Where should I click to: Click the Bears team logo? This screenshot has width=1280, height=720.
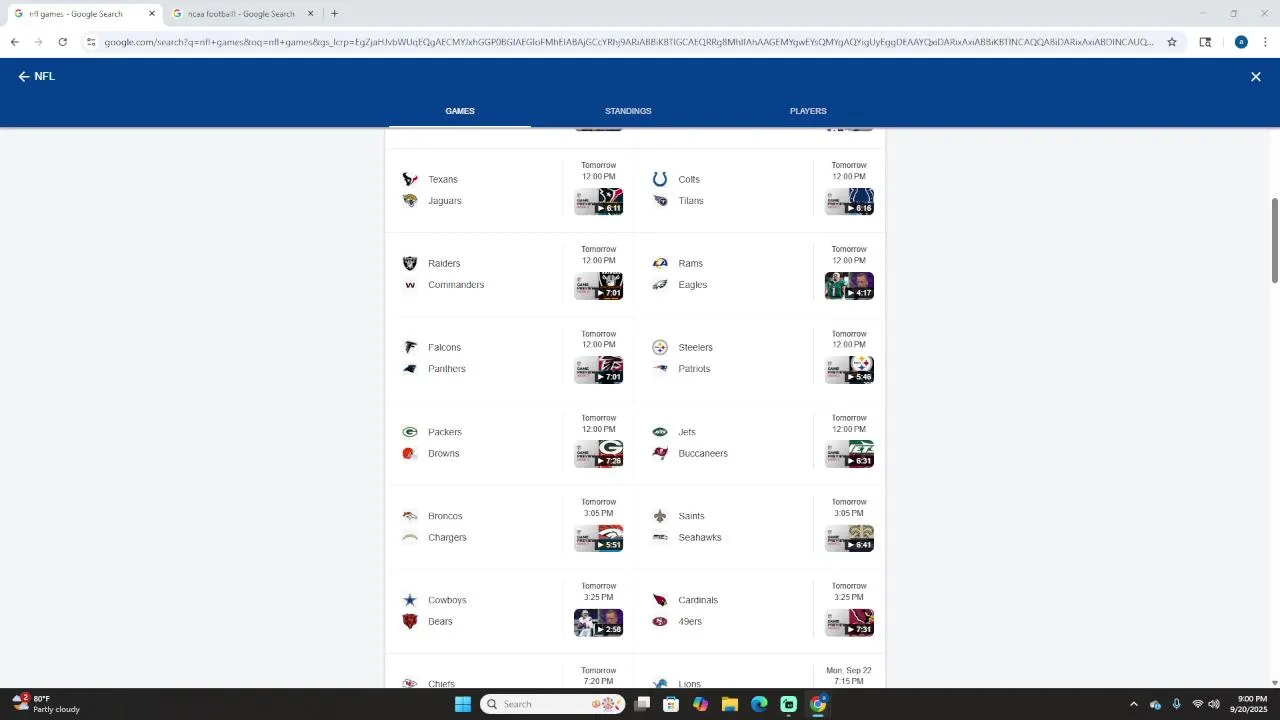[x=410, y=622]
